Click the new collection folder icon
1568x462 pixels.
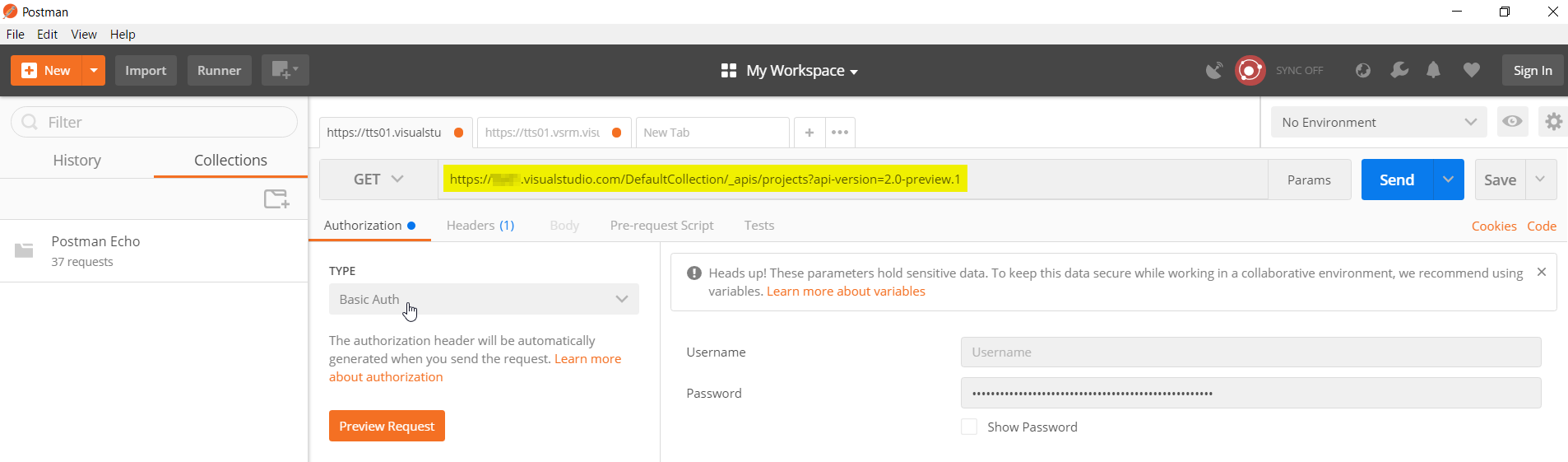pyautogui.click(x=276, y=198)
